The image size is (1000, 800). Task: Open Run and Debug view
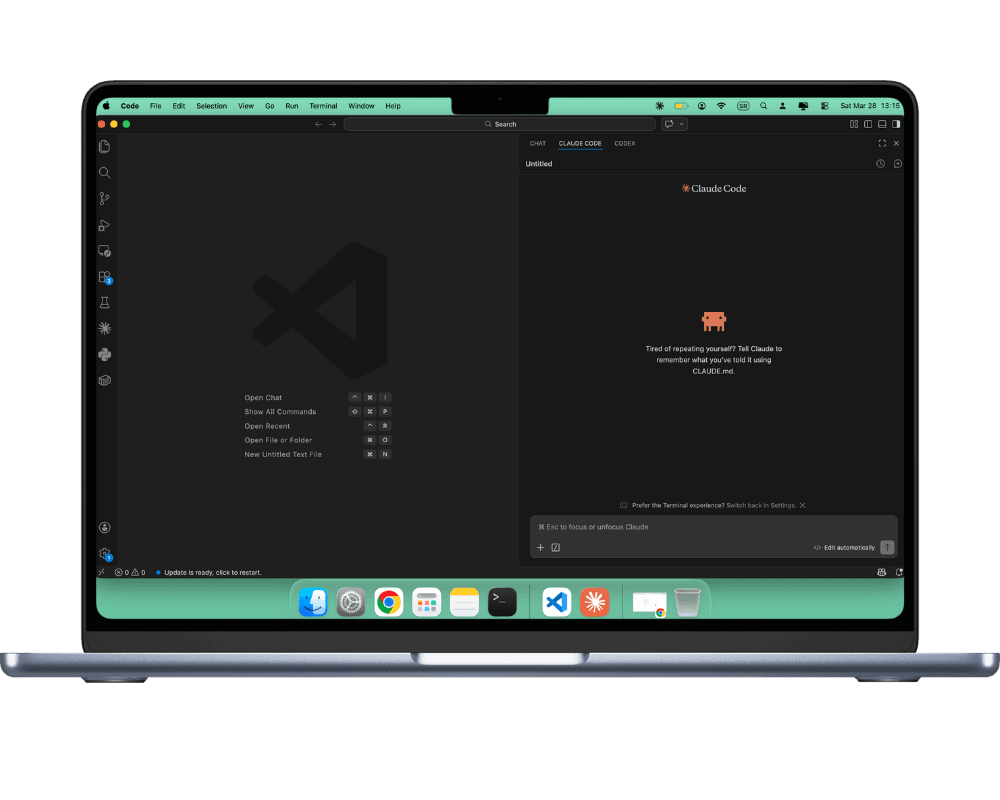104,225
